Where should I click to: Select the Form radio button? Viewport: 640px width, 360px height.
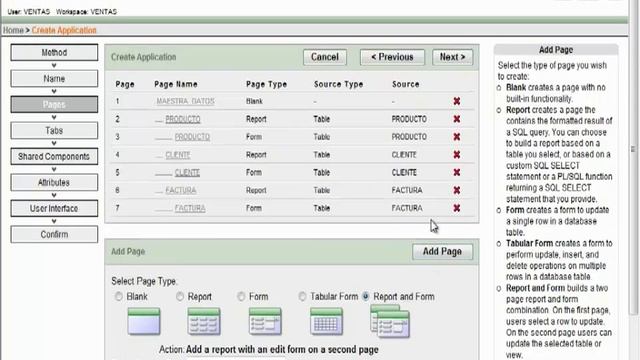coord(241,297)
